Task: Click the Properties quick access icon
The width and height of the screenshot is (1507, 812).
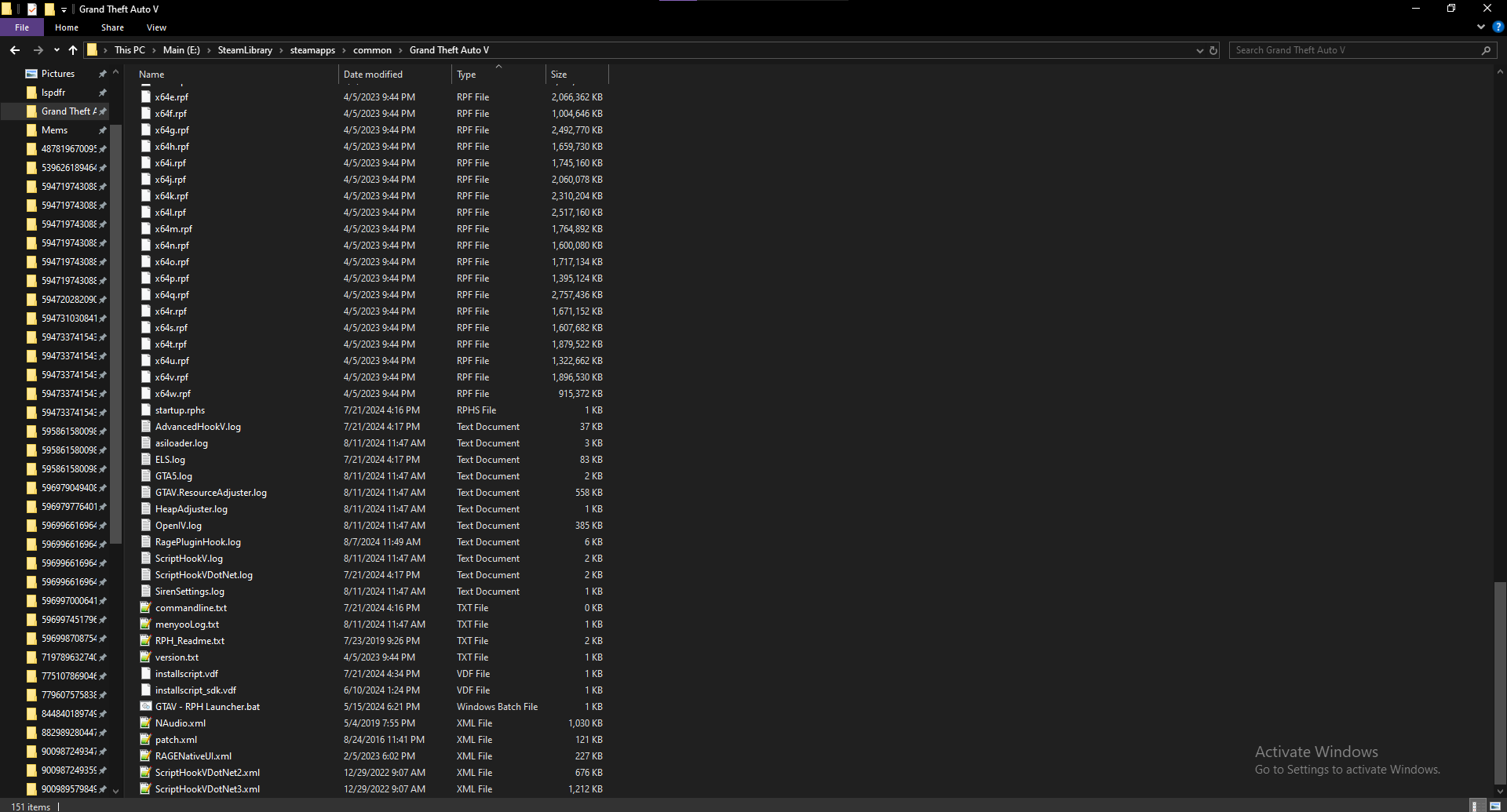Action: (x=32, y=9)
